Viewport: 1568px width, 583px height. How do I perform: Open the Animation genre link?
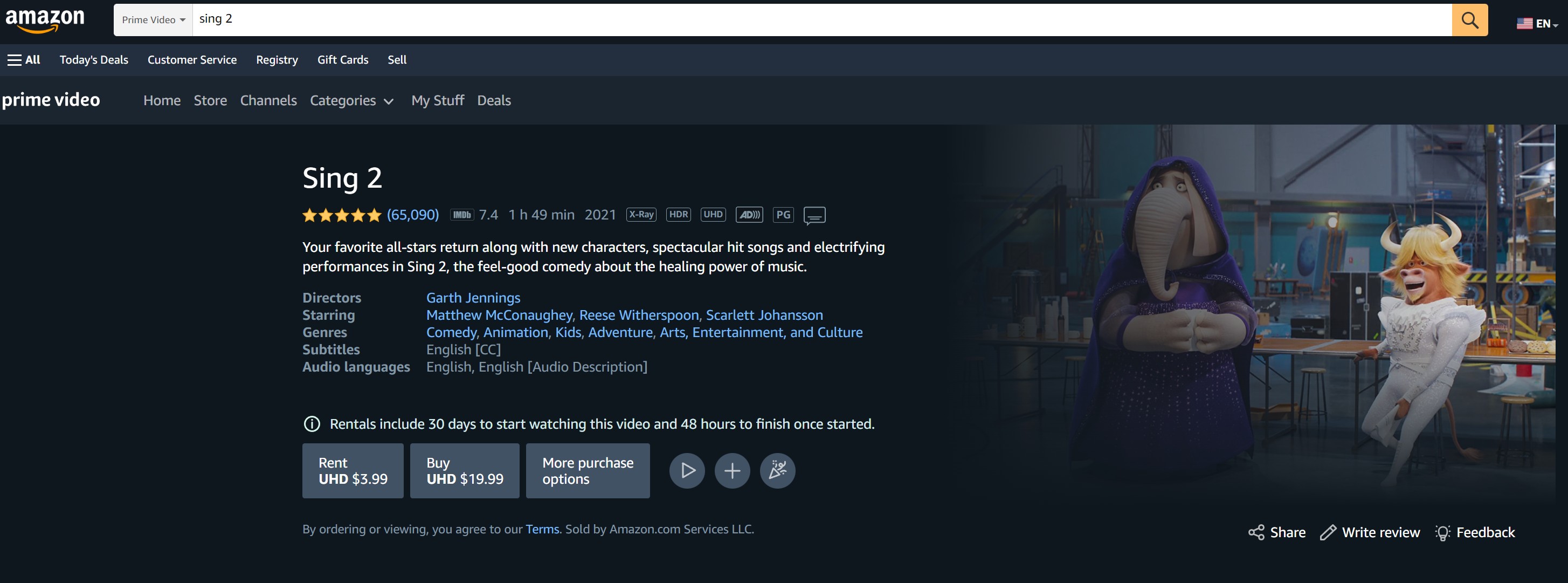(515, 333)
